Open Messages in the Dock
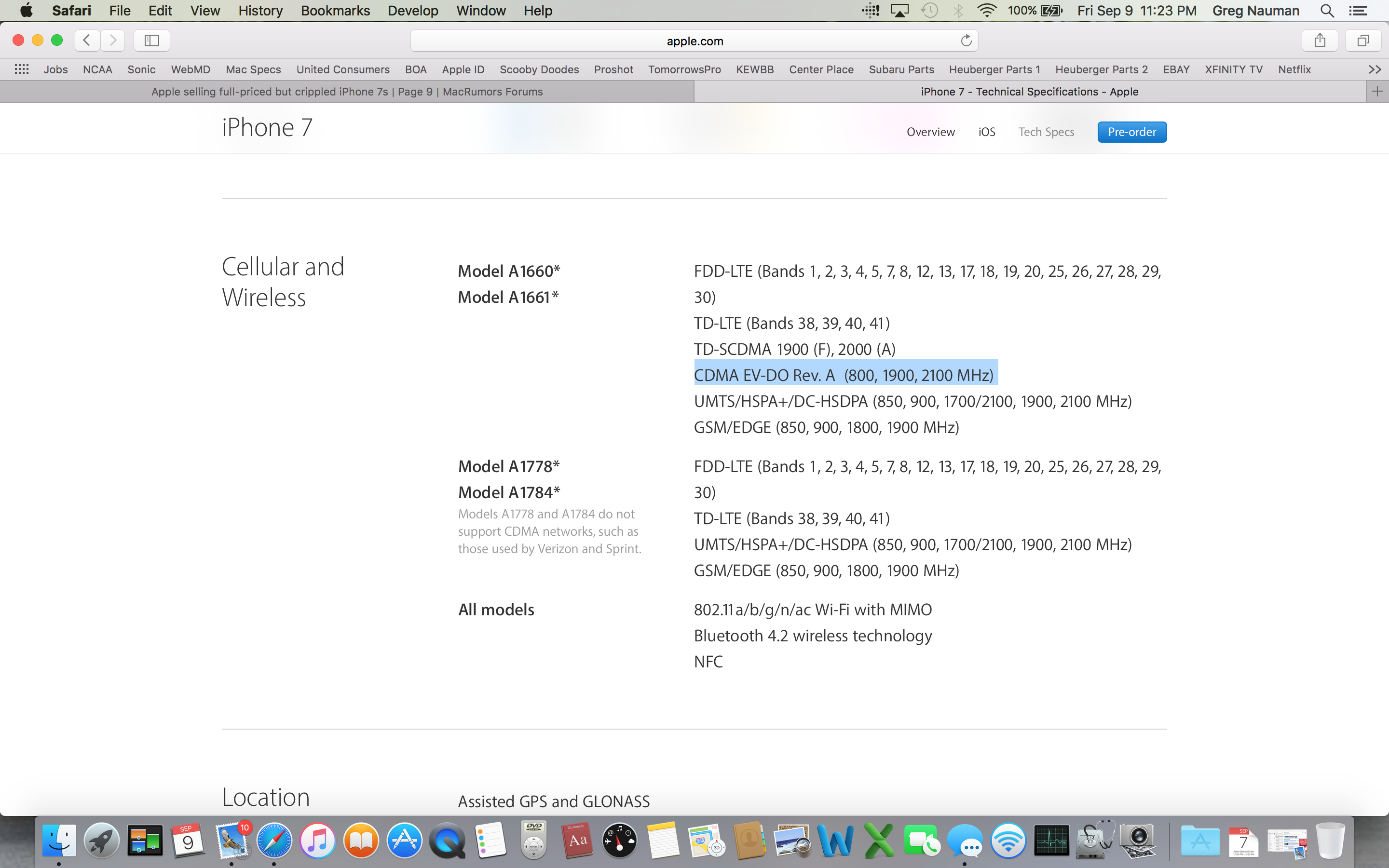Image resolution: width=1389 pixels, height=868 pixels. (x=965, y=841)
